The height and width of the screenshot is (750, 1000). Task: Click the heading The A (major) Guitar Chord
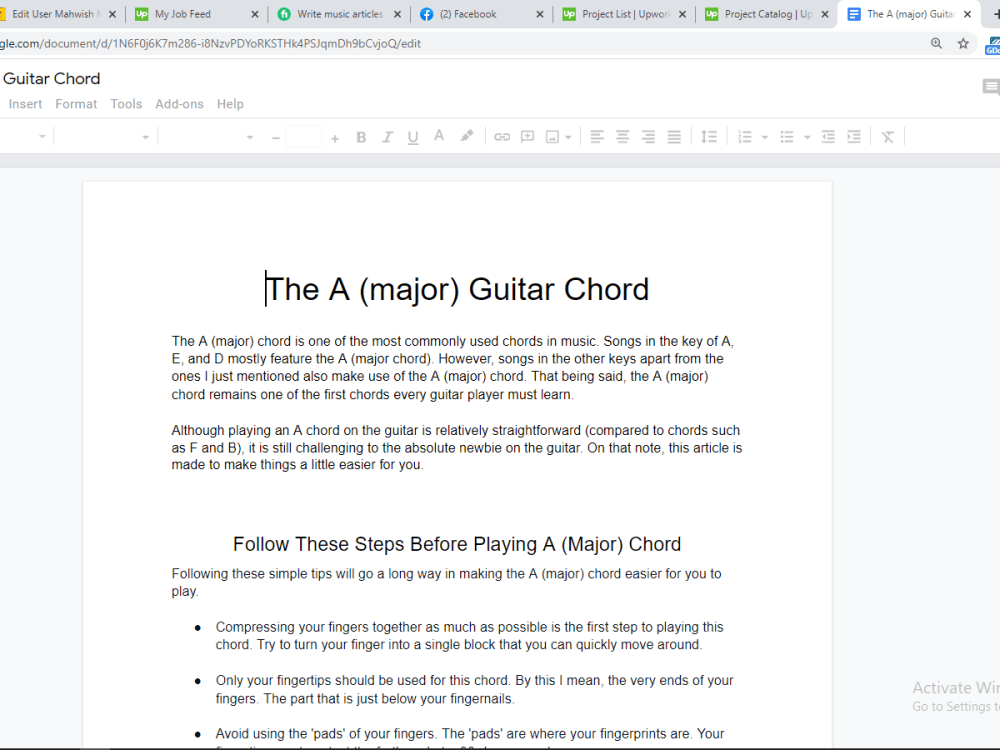click(x=457, y=290)
